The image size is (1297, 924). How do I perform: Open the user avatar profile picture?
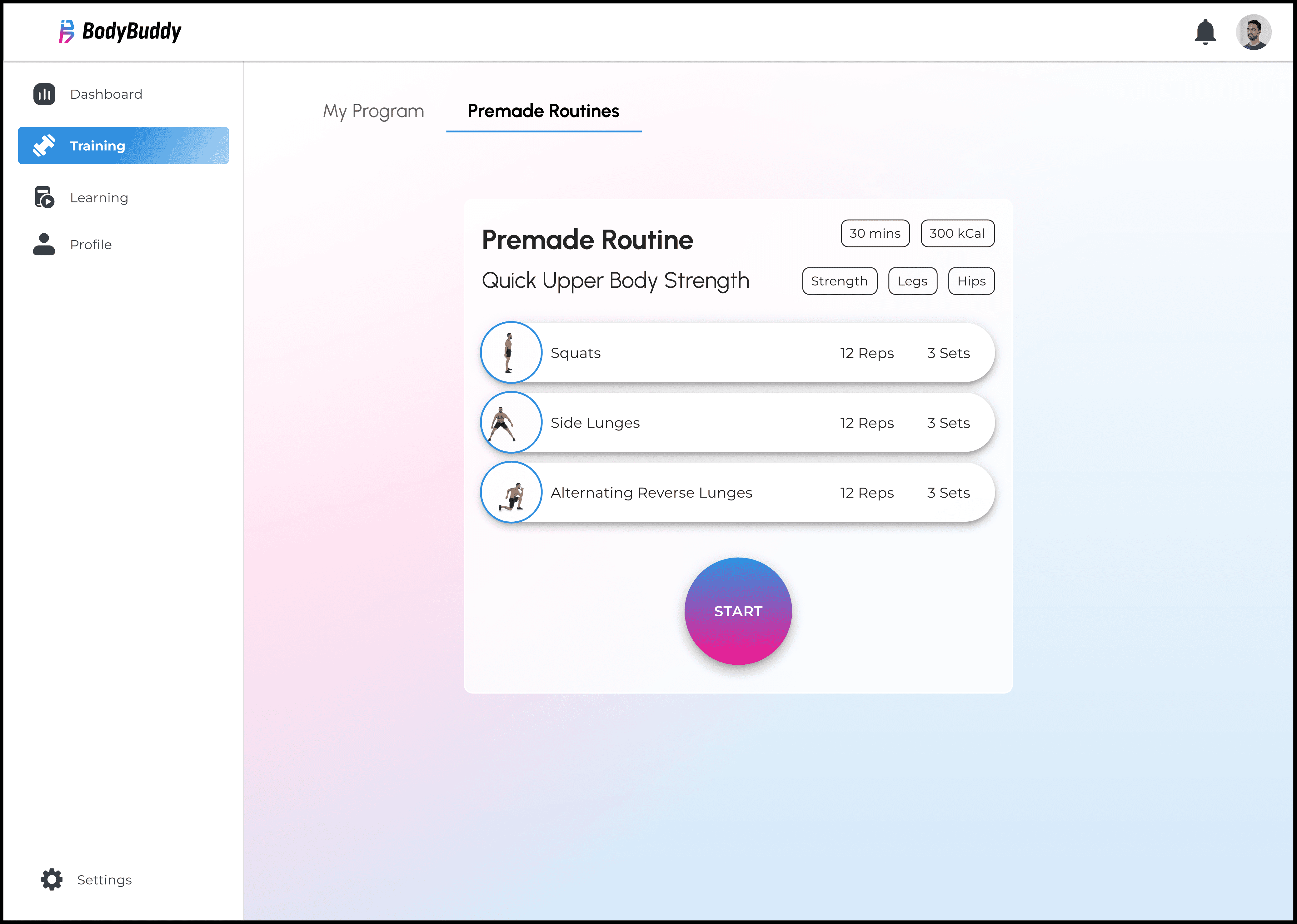coord(1253,32)
